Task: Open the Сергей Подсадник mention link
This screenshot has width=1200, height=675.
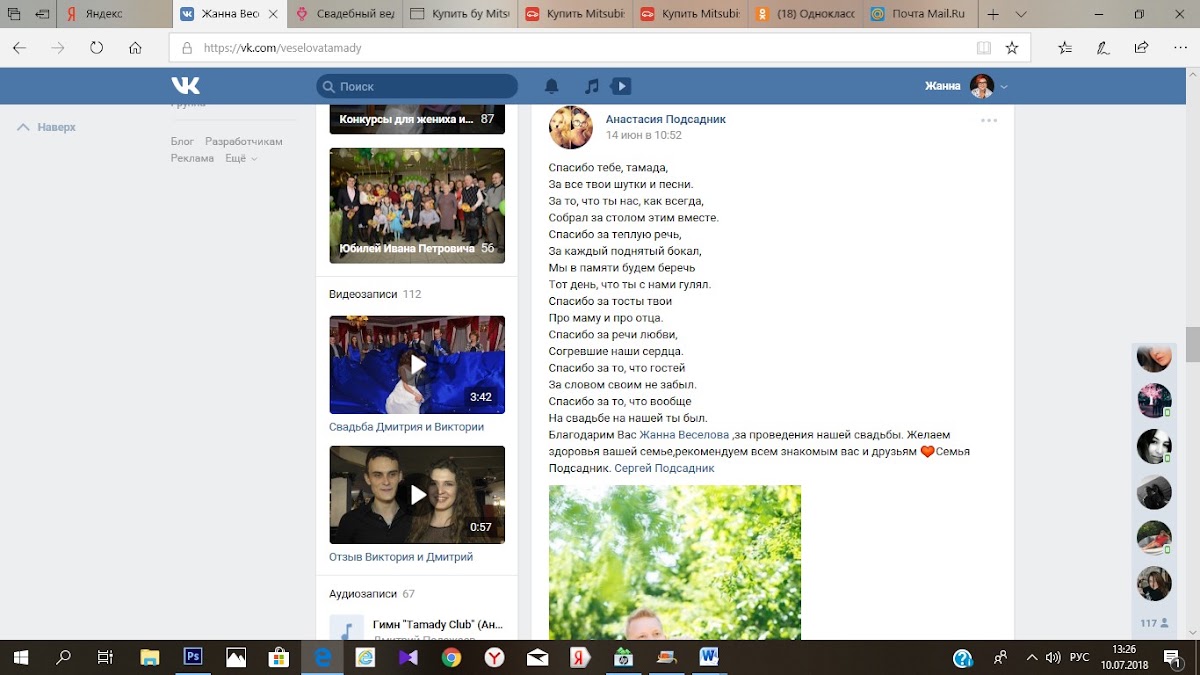Action: click(x=664, y=468)
